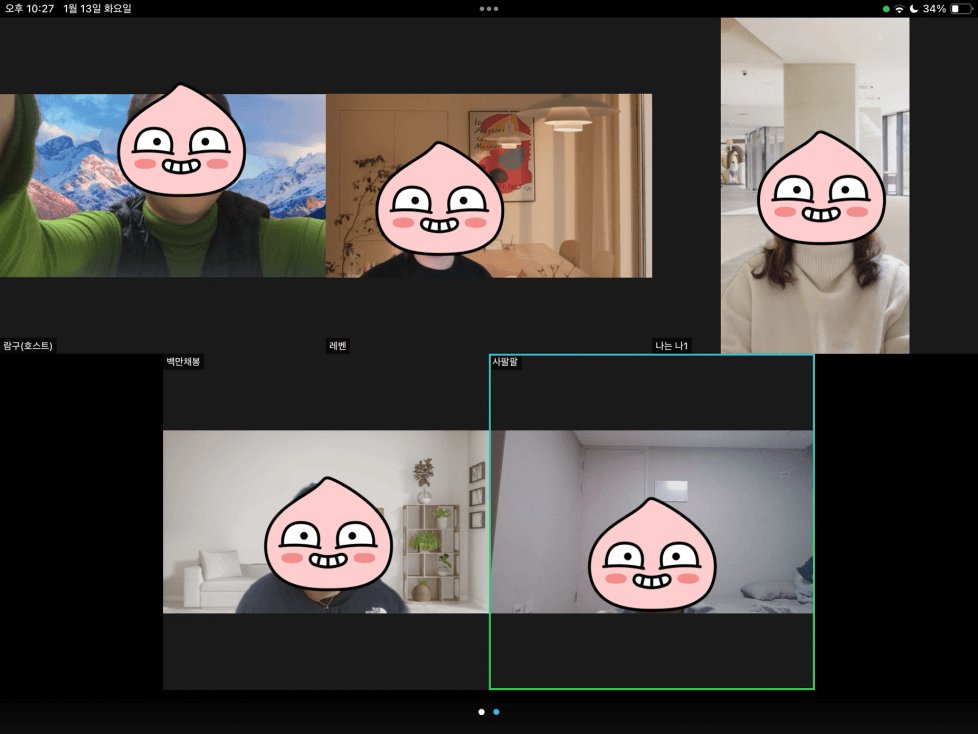
Task: Select 레벤's video with the pendant lamp
Action: pyautogui.click(x=489, y=186)
